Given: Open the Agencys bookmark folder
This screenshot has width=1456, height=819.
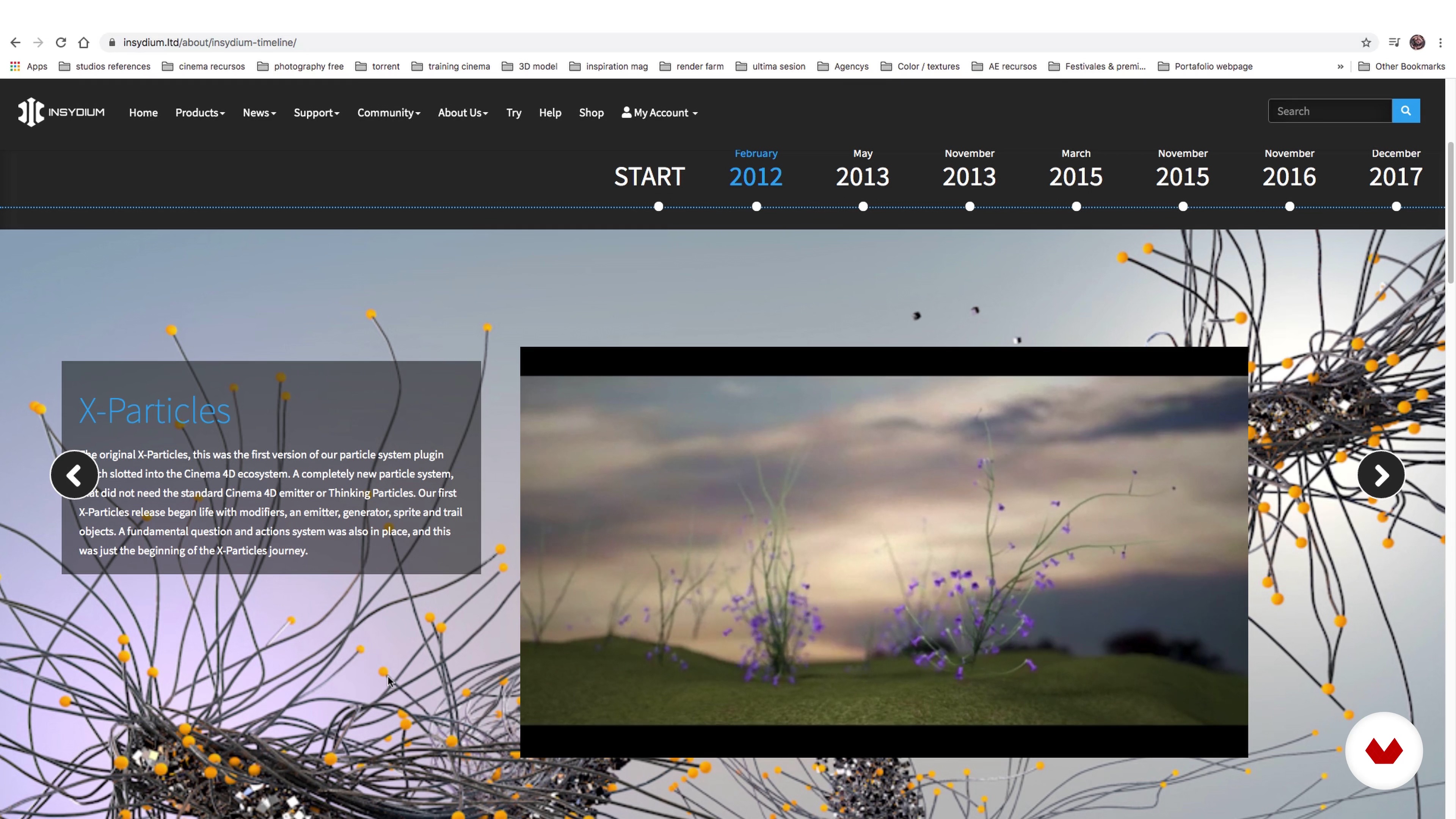Looking at the screenshot, I should point(843,66).
